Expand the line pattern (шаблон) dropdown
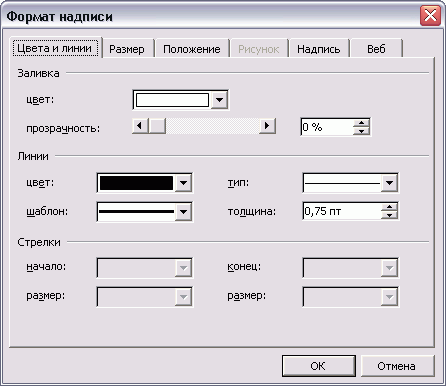Image resolution: width=446 pixels, height=386 pixels. point(183,211)
